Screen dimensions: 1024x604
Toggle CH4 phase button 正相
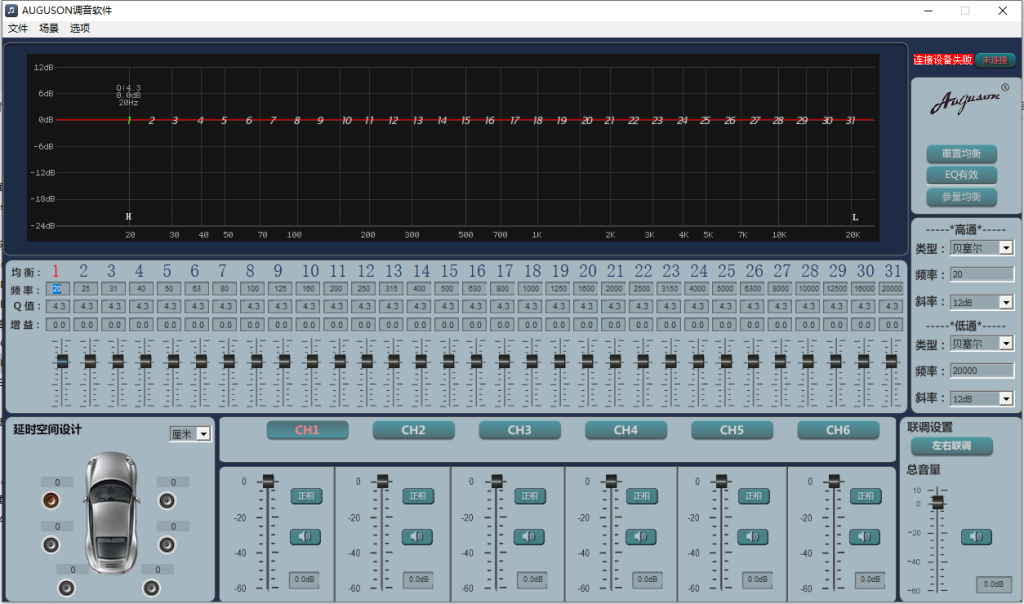point(642,496)
